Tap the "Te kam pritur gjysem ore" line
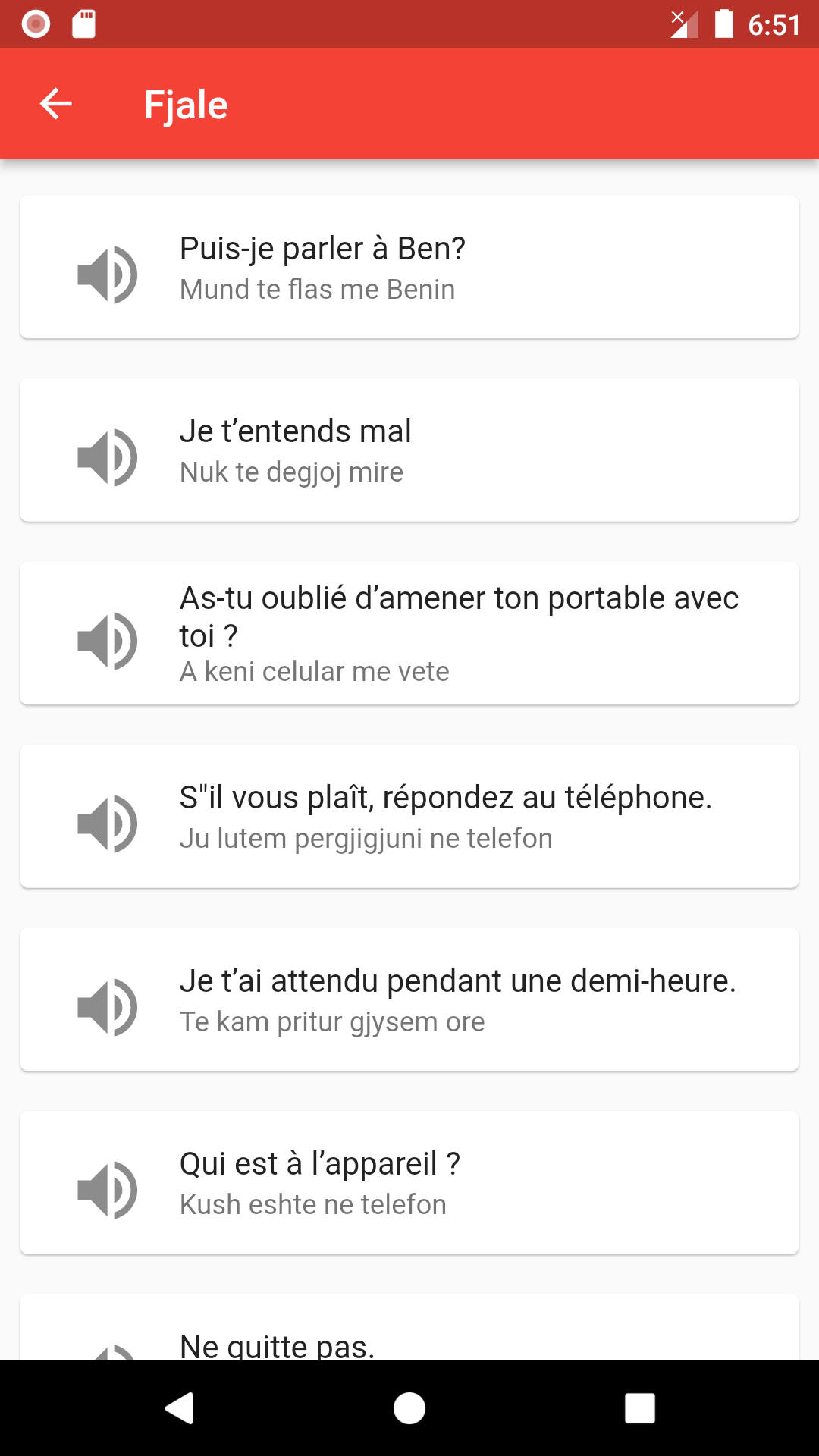819x1456 pixels. pos(332,1021)
